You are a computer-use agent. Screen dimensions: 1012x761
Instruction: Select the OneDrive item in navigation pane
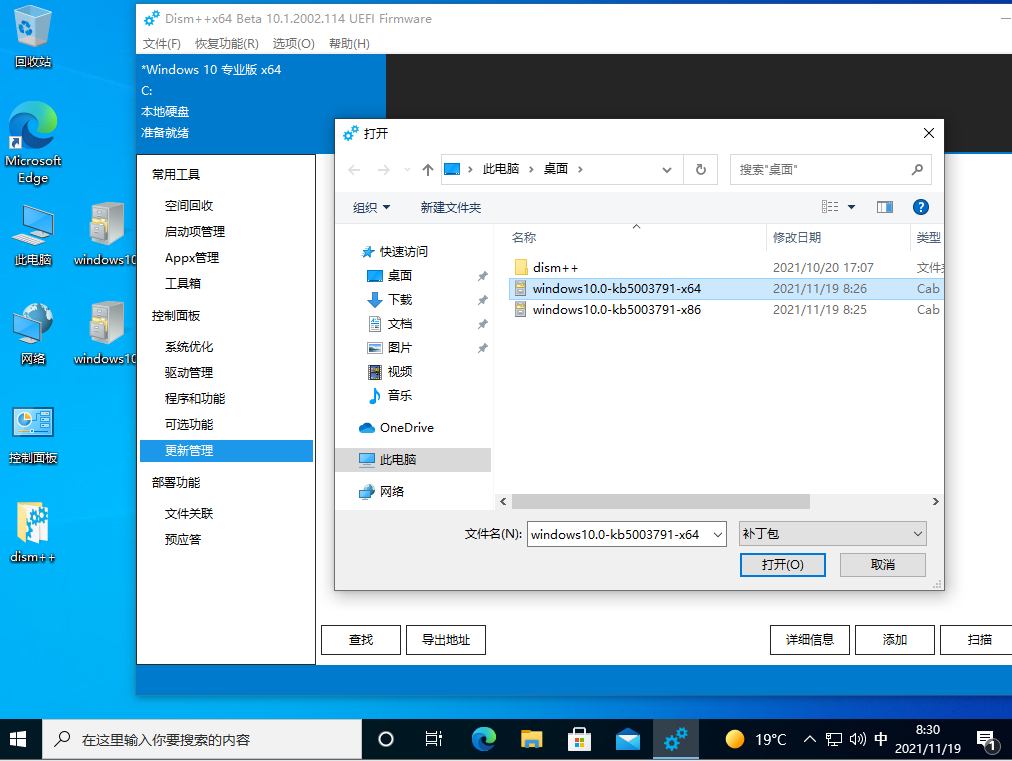click(x=406, y=428)
